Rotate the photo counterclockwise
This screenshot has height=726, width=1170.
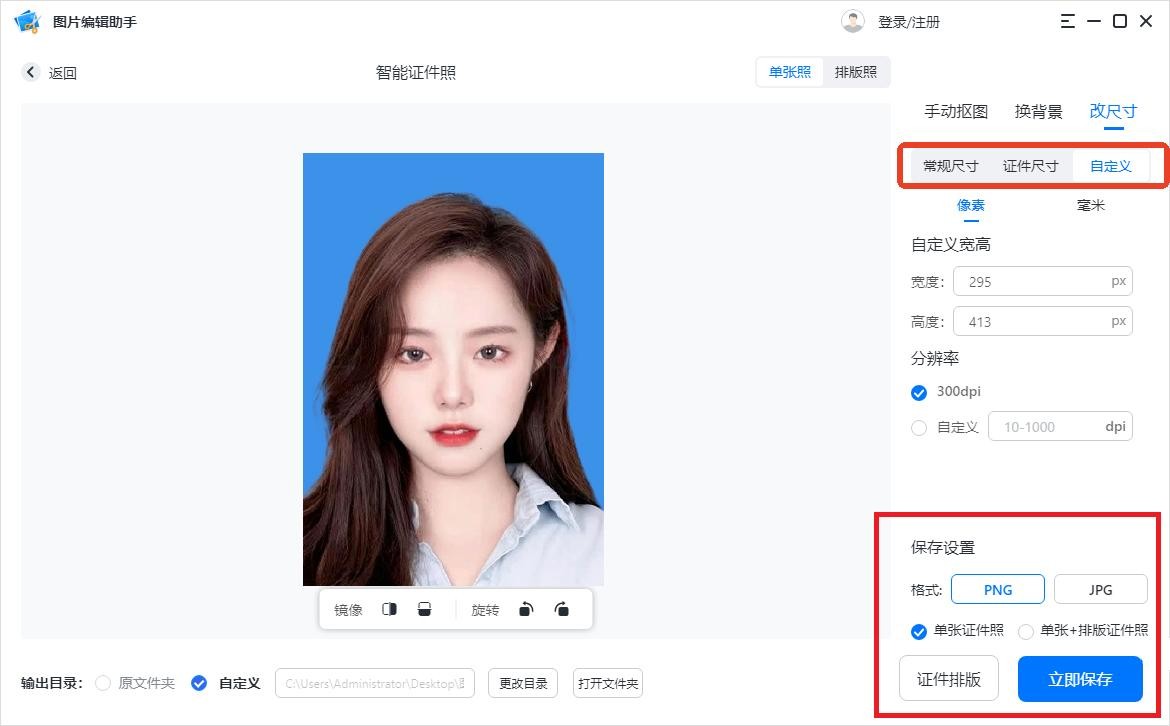[x=526, y=609]
